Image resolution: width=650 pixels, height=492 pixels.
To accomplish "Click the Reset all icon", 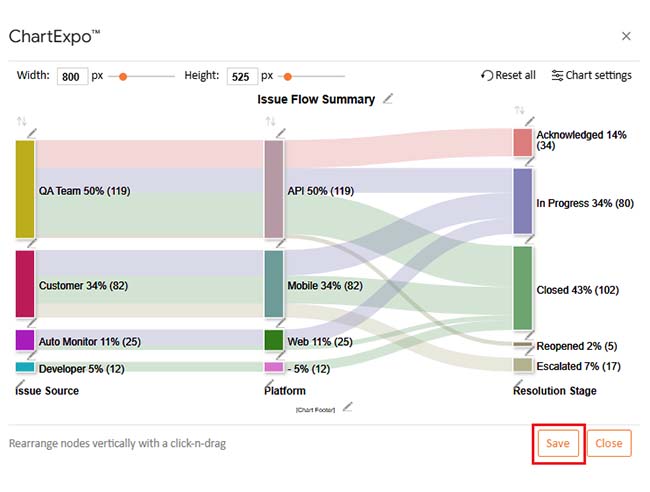I will (487, 75).
